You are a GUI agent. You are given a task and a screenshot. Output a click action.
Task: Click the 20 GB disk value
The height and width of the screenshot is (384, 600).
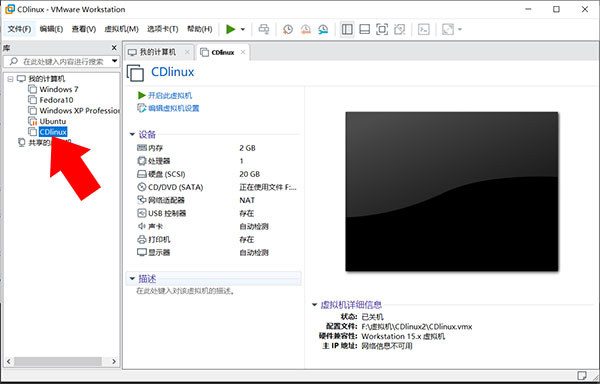point(249,174)
